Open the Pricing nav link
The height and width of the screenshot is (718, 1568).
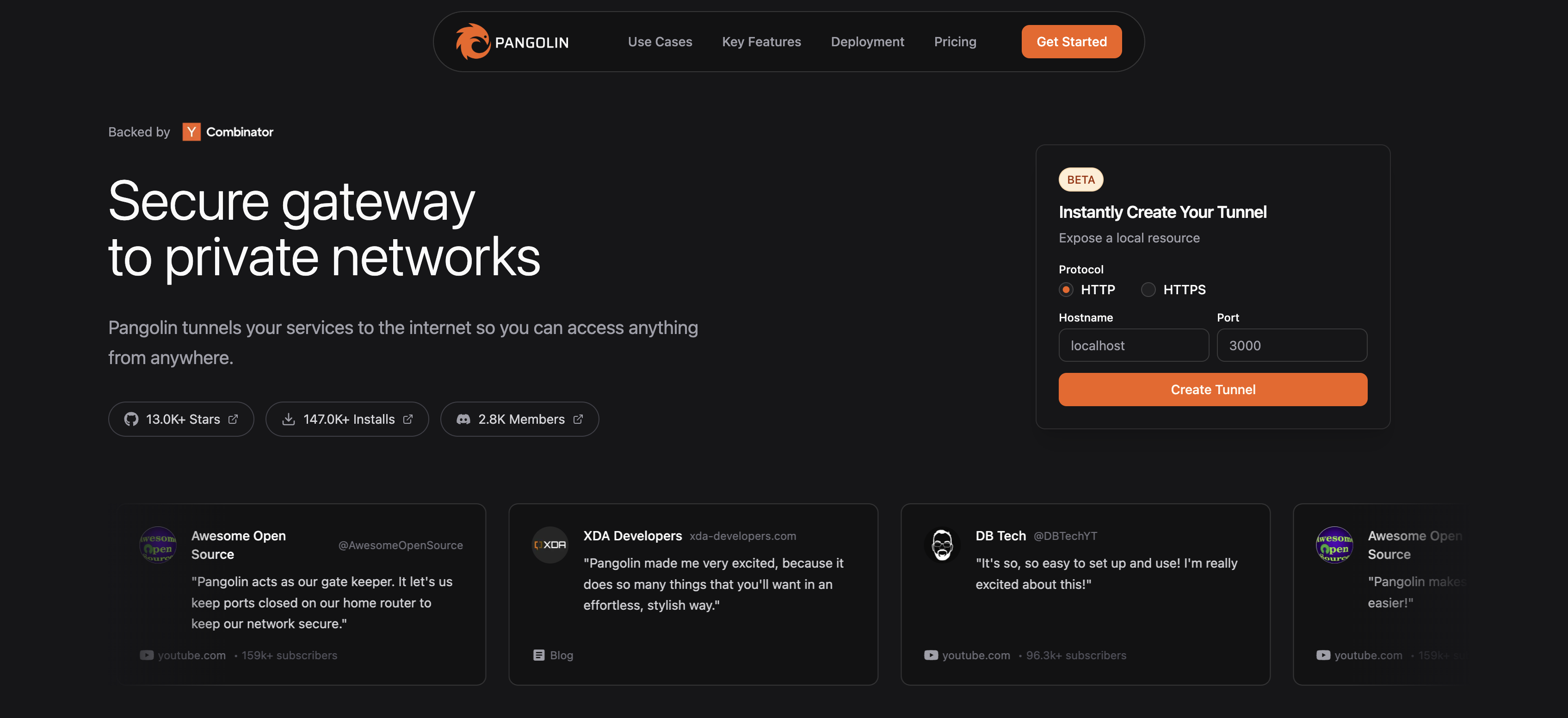coord(955,42)
